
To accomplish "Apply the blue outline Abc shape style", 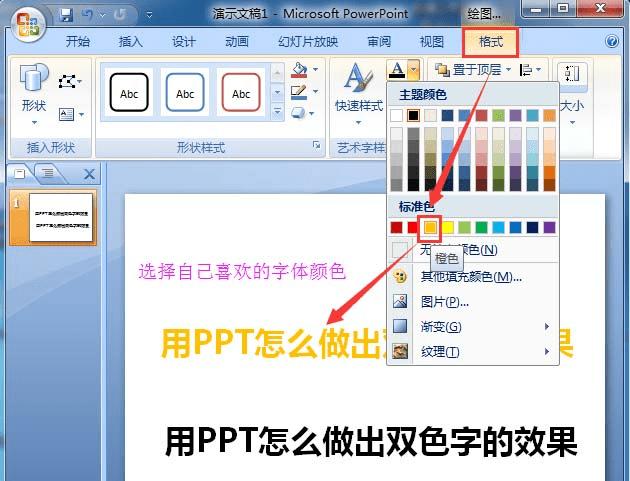I will point(185,92).
